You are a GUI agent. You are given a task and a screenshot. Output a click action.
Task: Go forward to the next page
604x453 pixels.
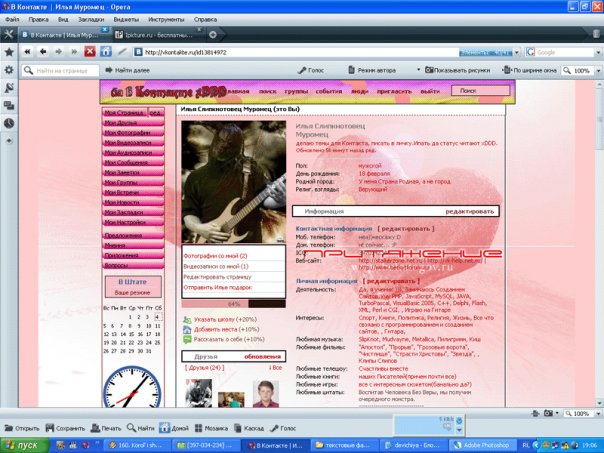[59, 52]
